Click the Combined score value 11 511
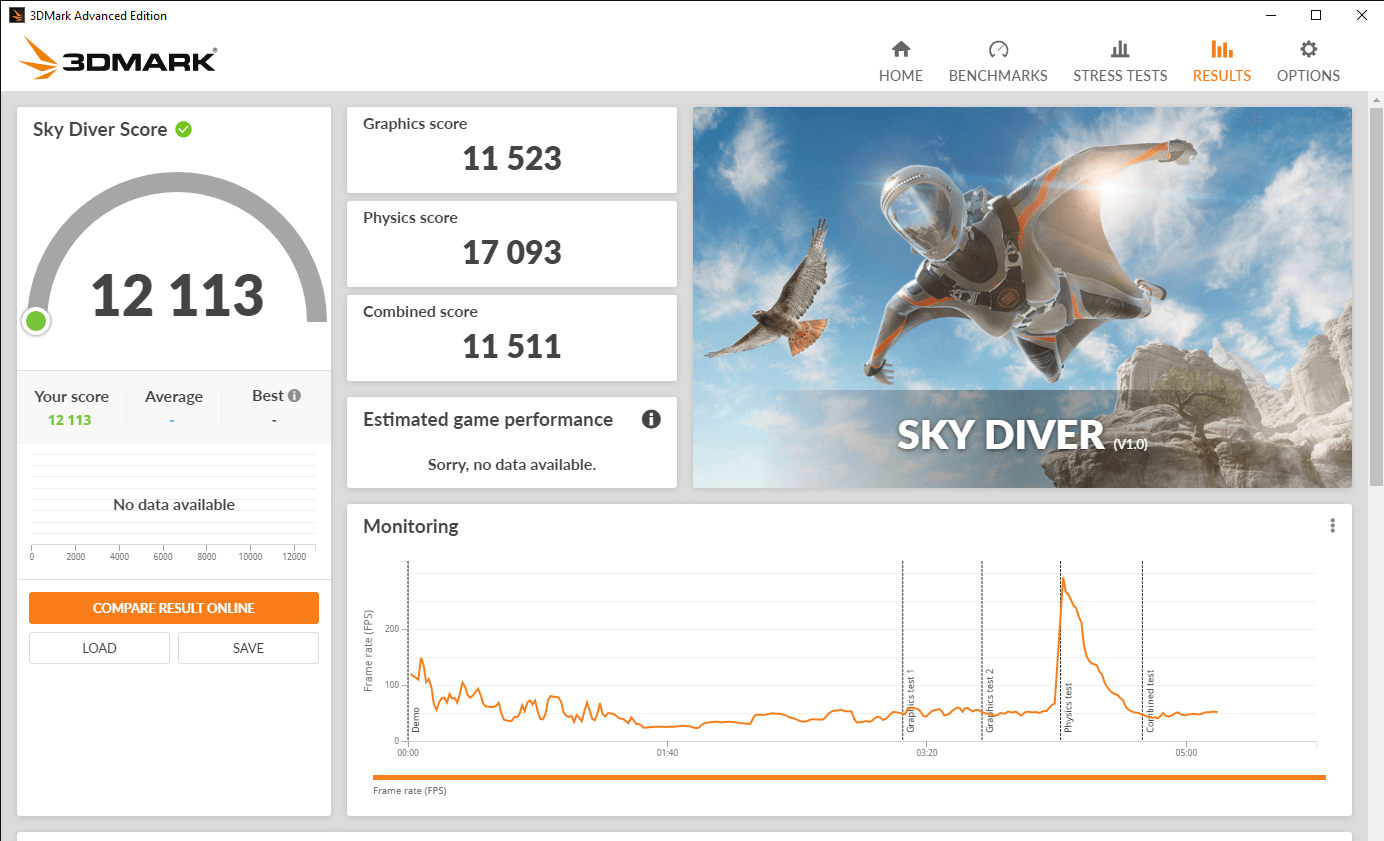 [512, 347]
